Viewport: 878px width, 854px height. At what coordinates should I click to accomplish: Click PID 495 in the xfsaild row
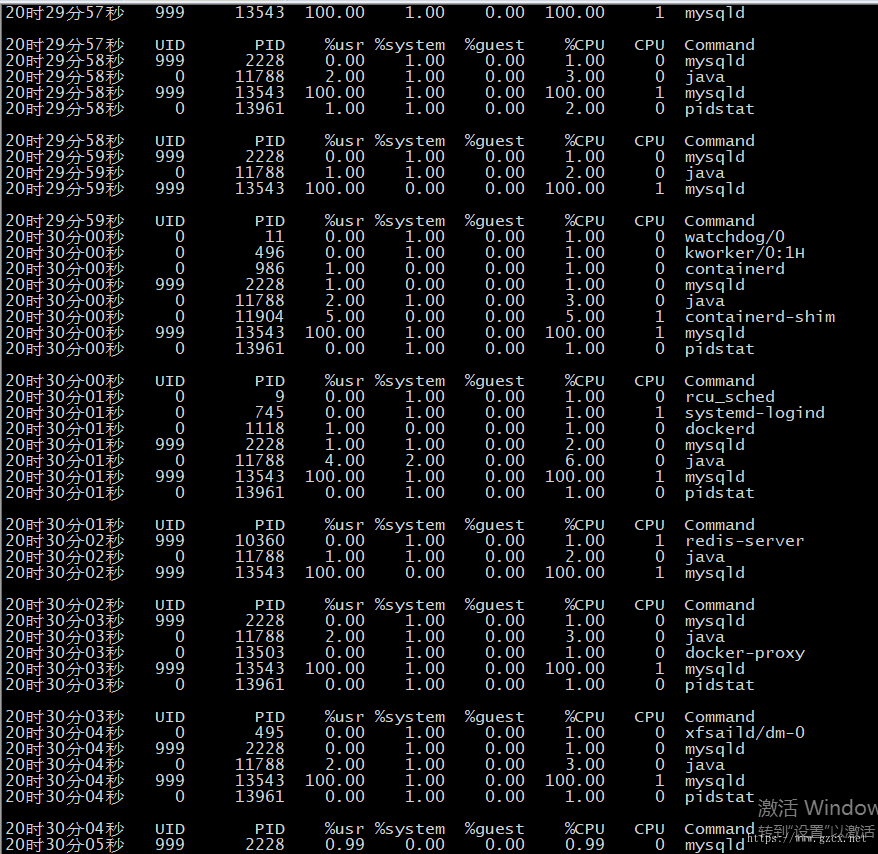point(269,732)
